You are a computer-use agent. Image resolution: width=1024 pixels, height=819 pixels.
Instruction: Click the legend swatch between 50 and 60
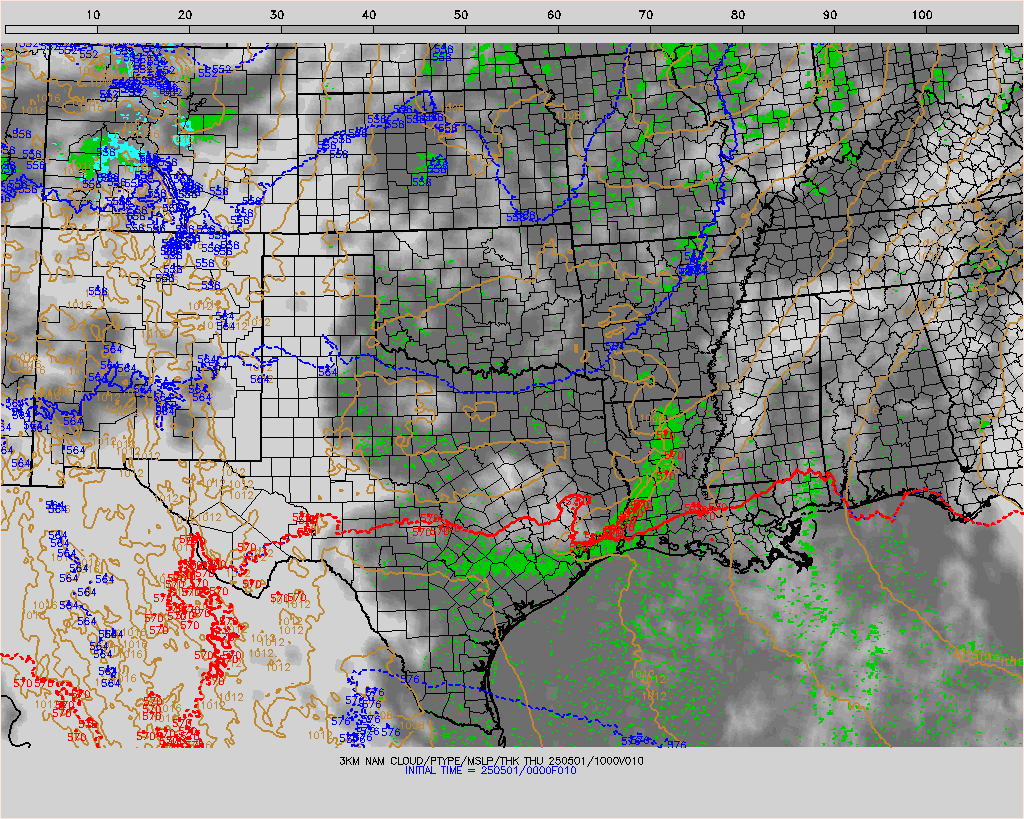coord(511,29)
